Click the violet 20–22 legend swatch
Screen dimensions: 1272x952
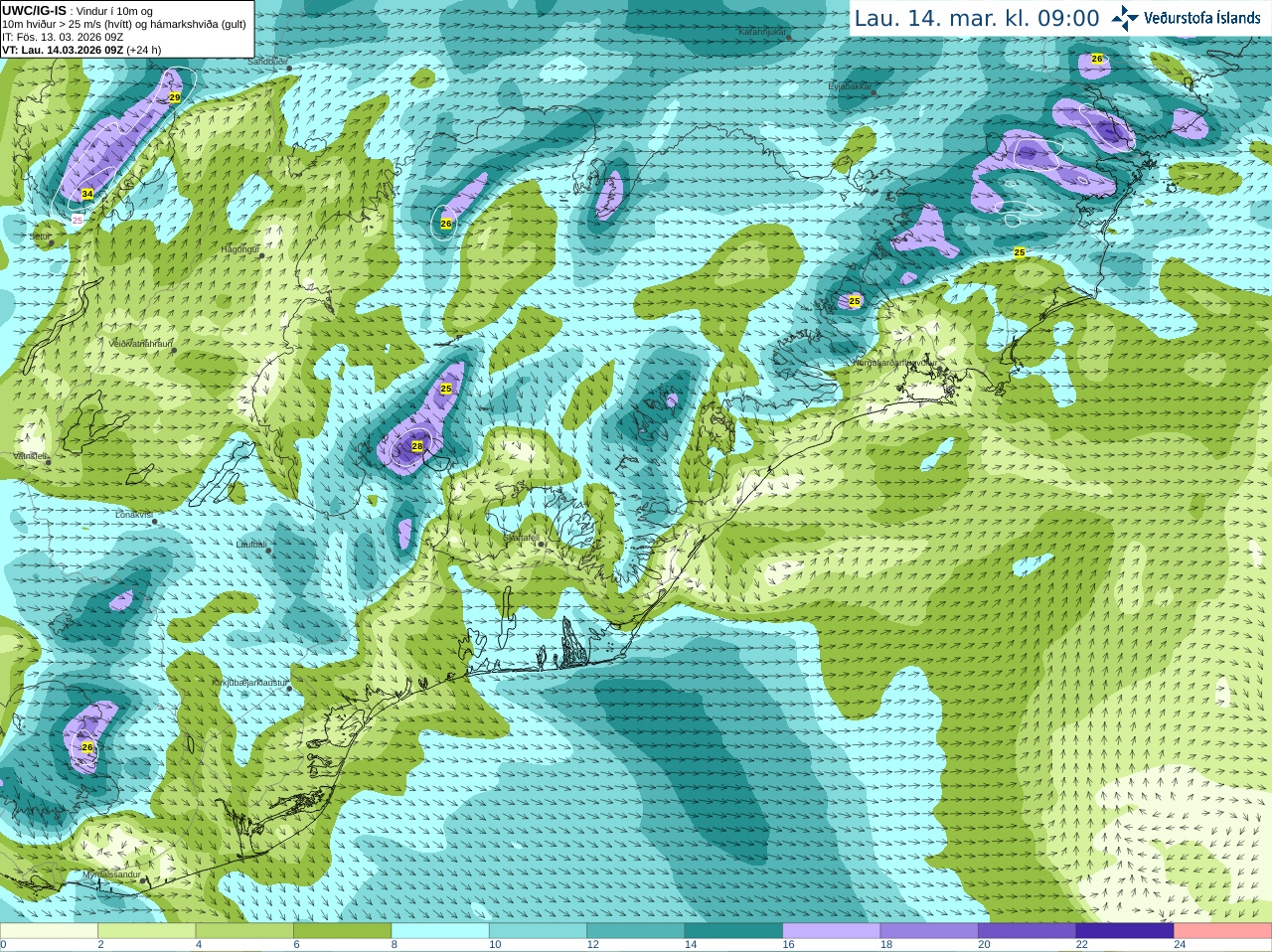coord(1028,931)
